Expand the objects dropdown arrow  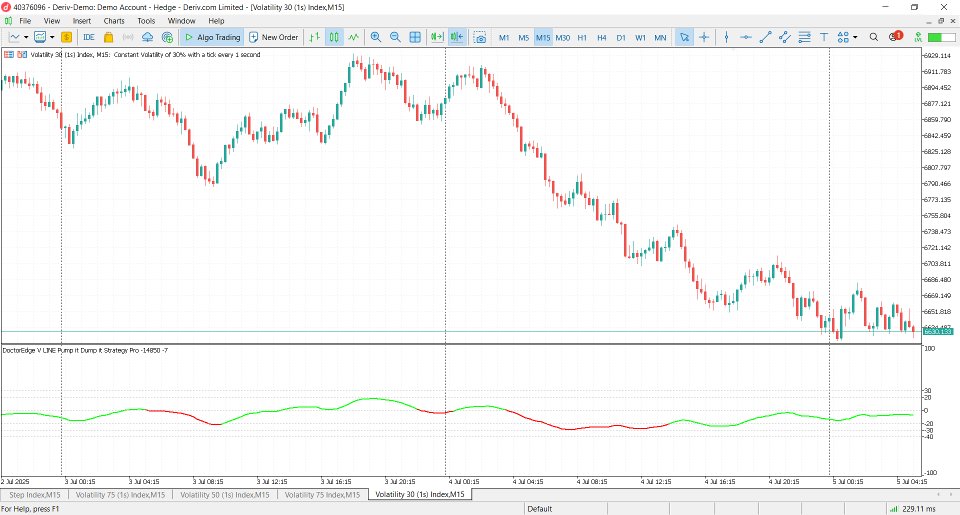coord(855,37)
